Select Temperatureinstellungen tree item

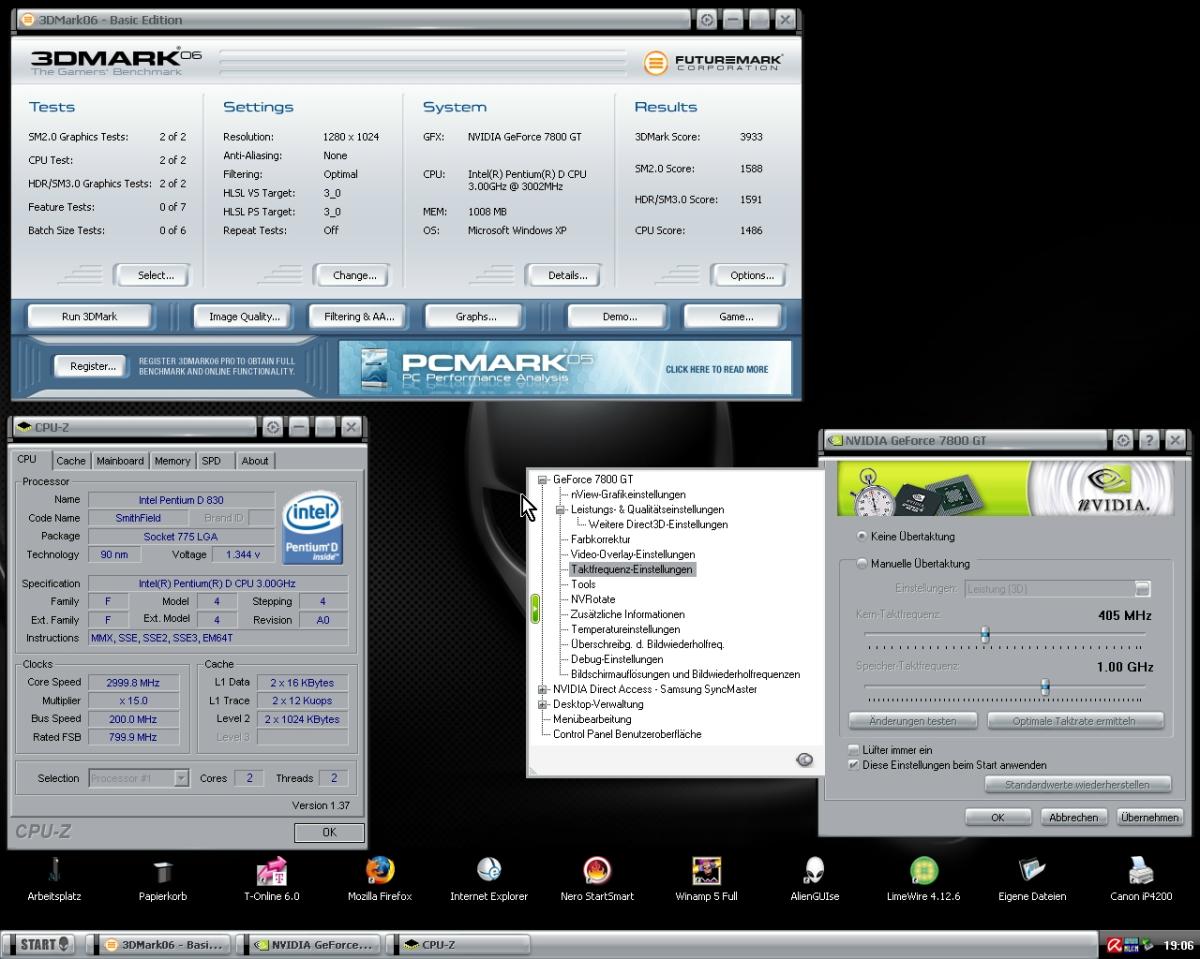tap(625, 629)
